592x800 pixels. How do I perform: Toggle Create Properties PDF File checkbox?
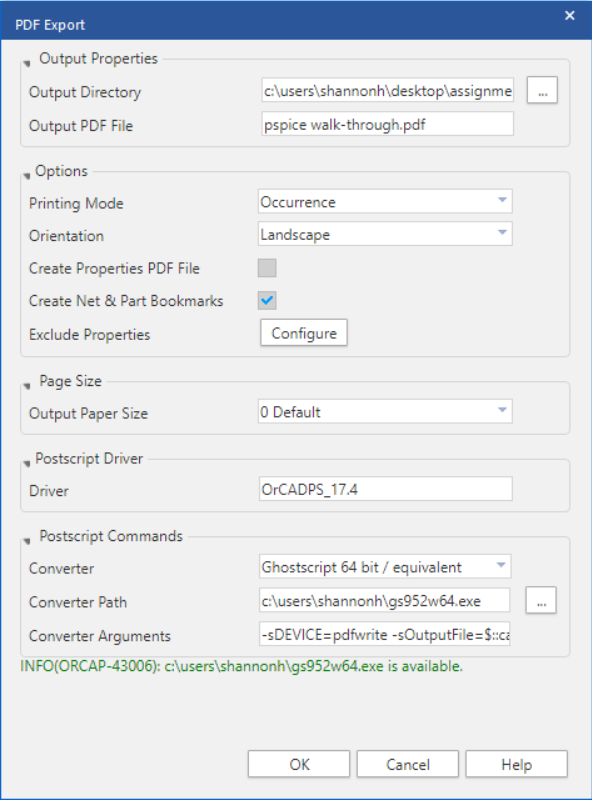[267, 268]
